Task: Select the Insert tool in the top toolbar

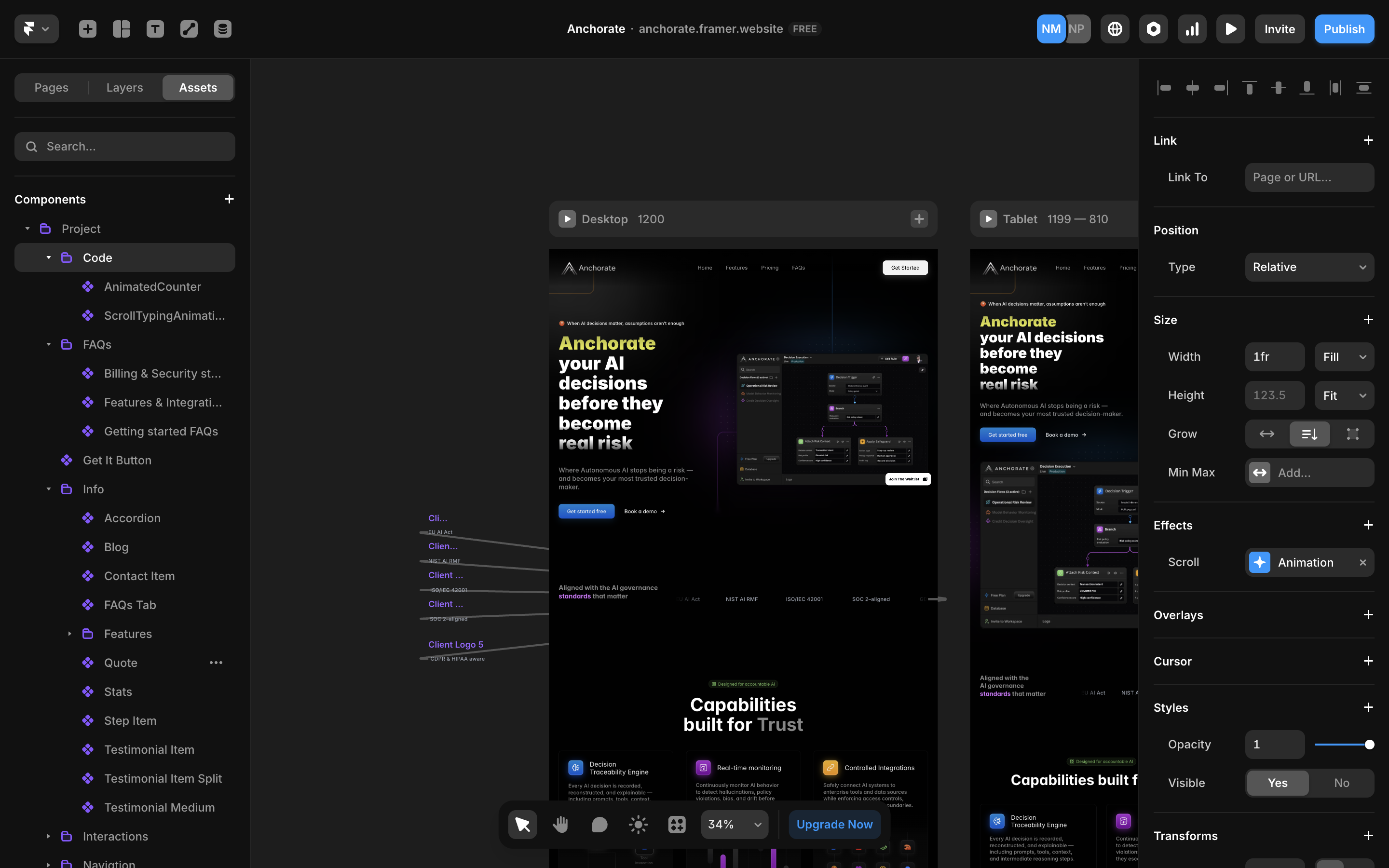Action: (87, 28)
